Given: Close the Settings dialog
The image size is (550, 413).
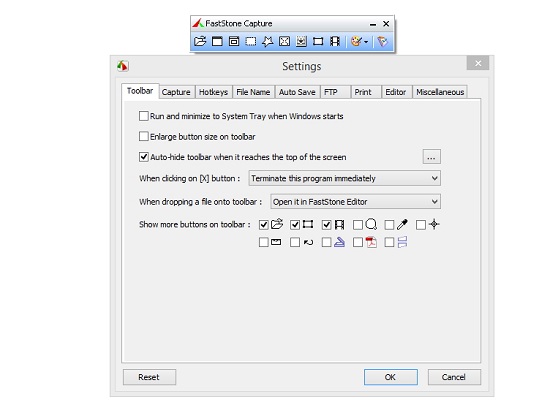Looking at the screenshot, I should point(478,63).
